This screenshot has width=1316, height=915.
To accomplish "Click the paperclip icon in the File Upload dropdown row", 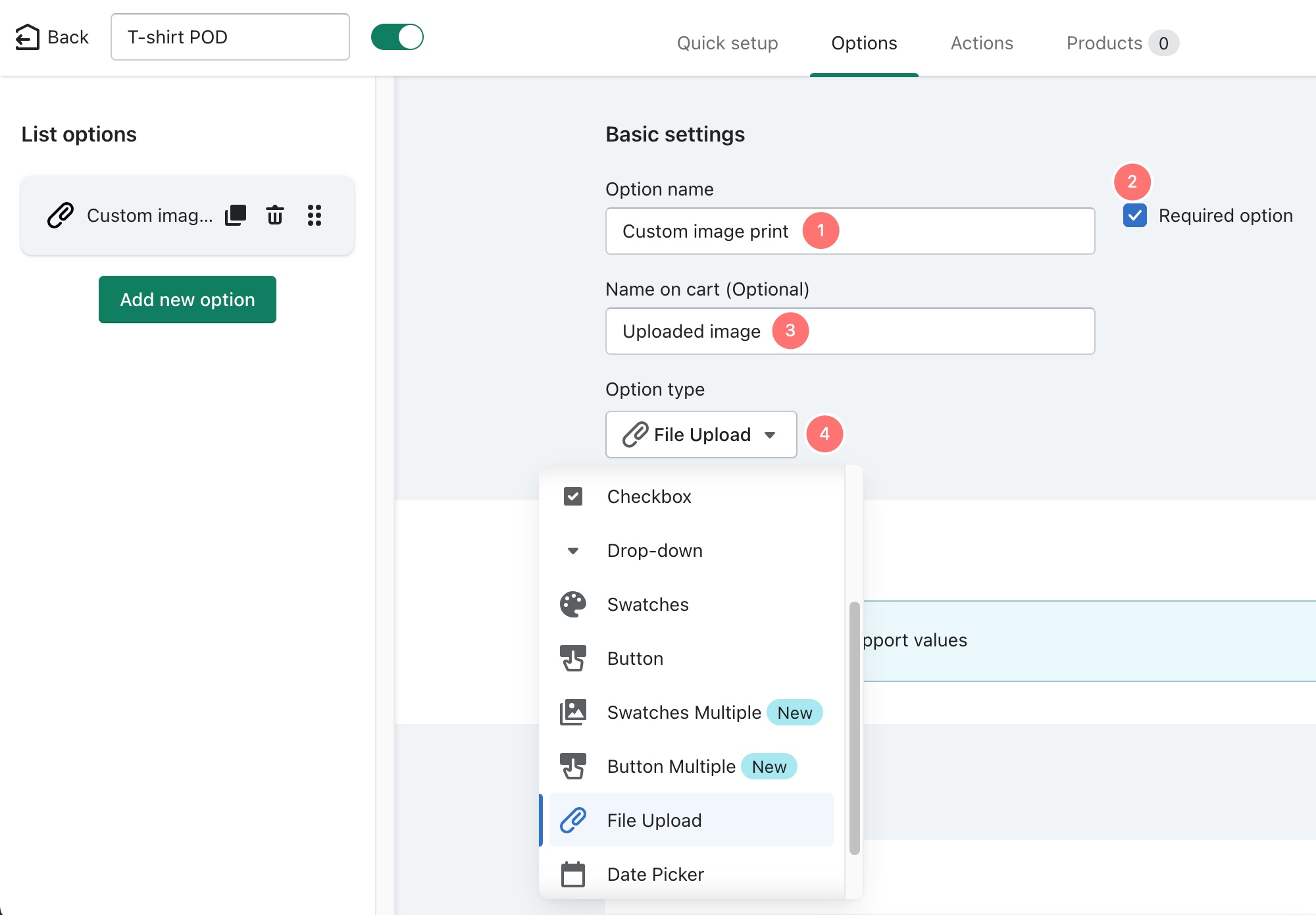I will pos(573,820).
